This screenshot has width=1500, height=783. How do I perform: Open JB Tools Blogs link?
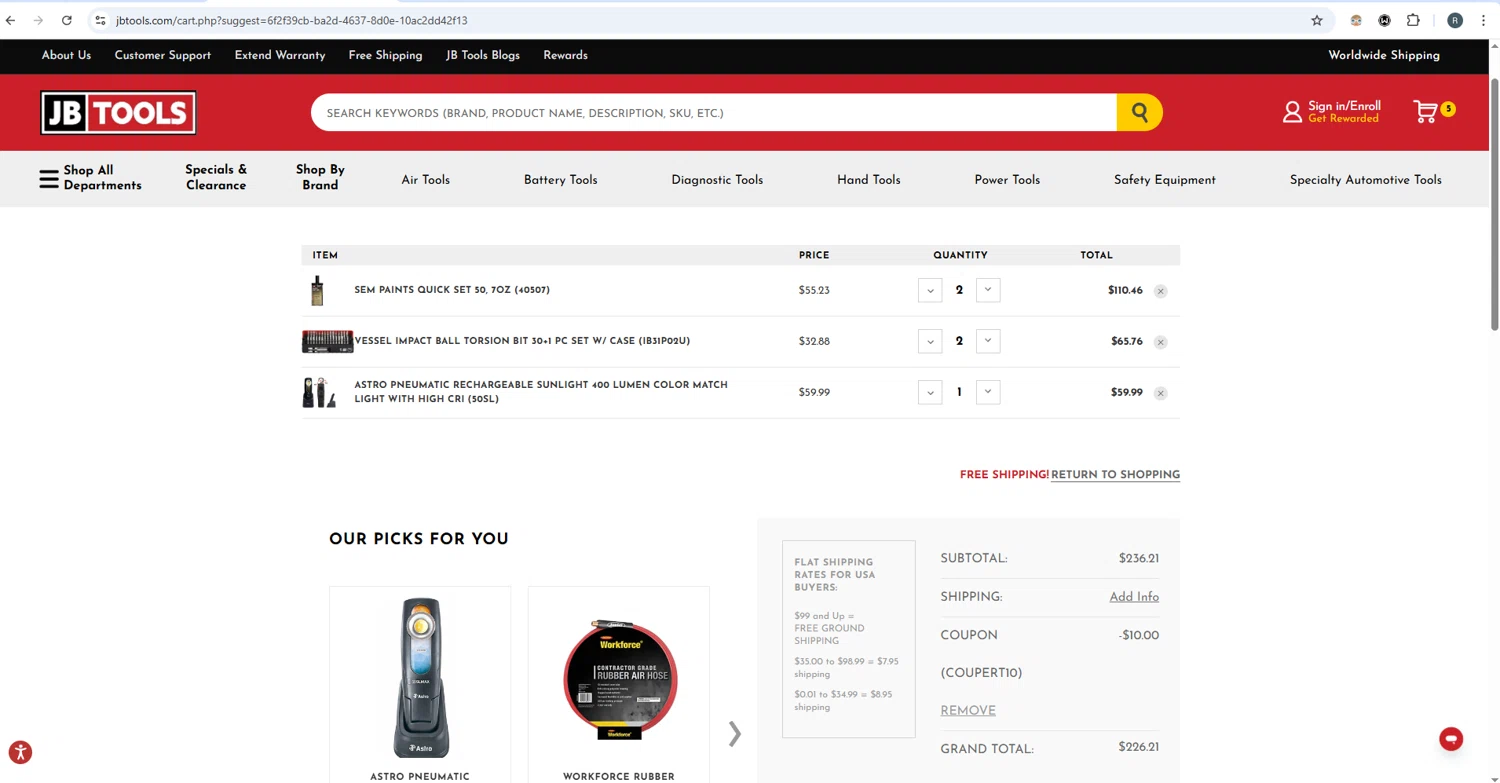click(x=483, y=55)
